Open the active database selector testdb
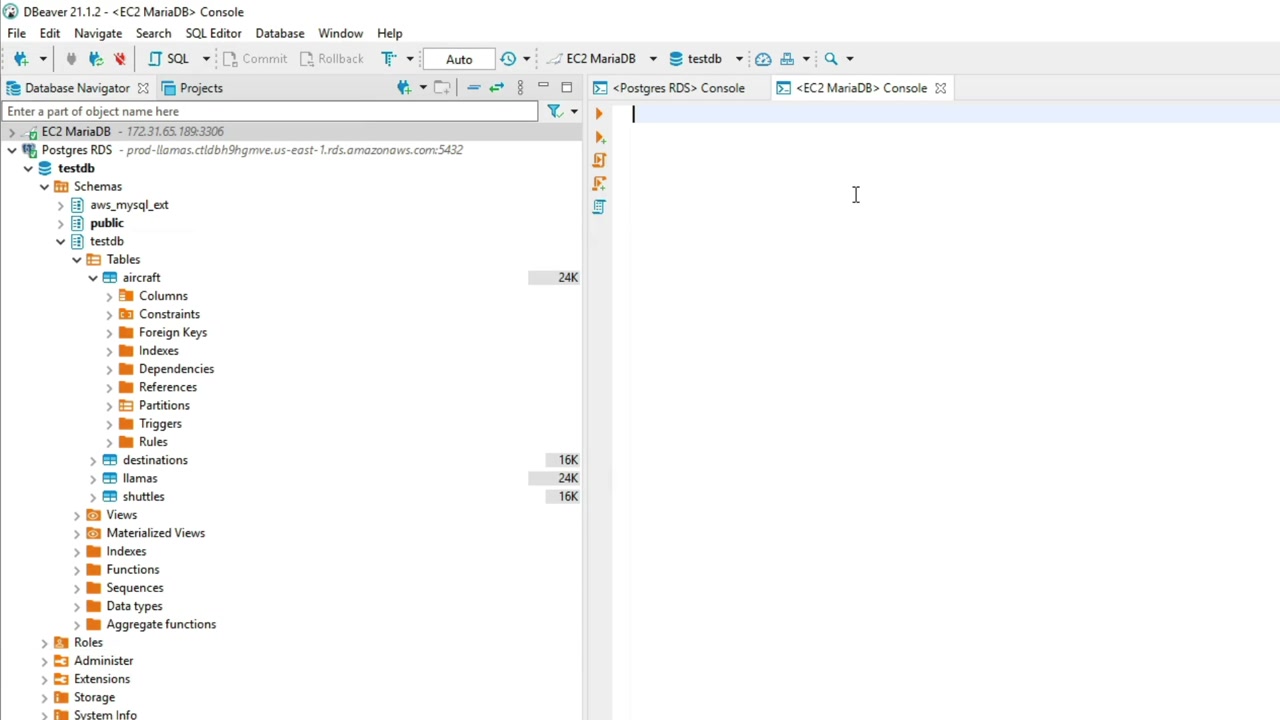1280x720 pixels. [x=706, y=59]
